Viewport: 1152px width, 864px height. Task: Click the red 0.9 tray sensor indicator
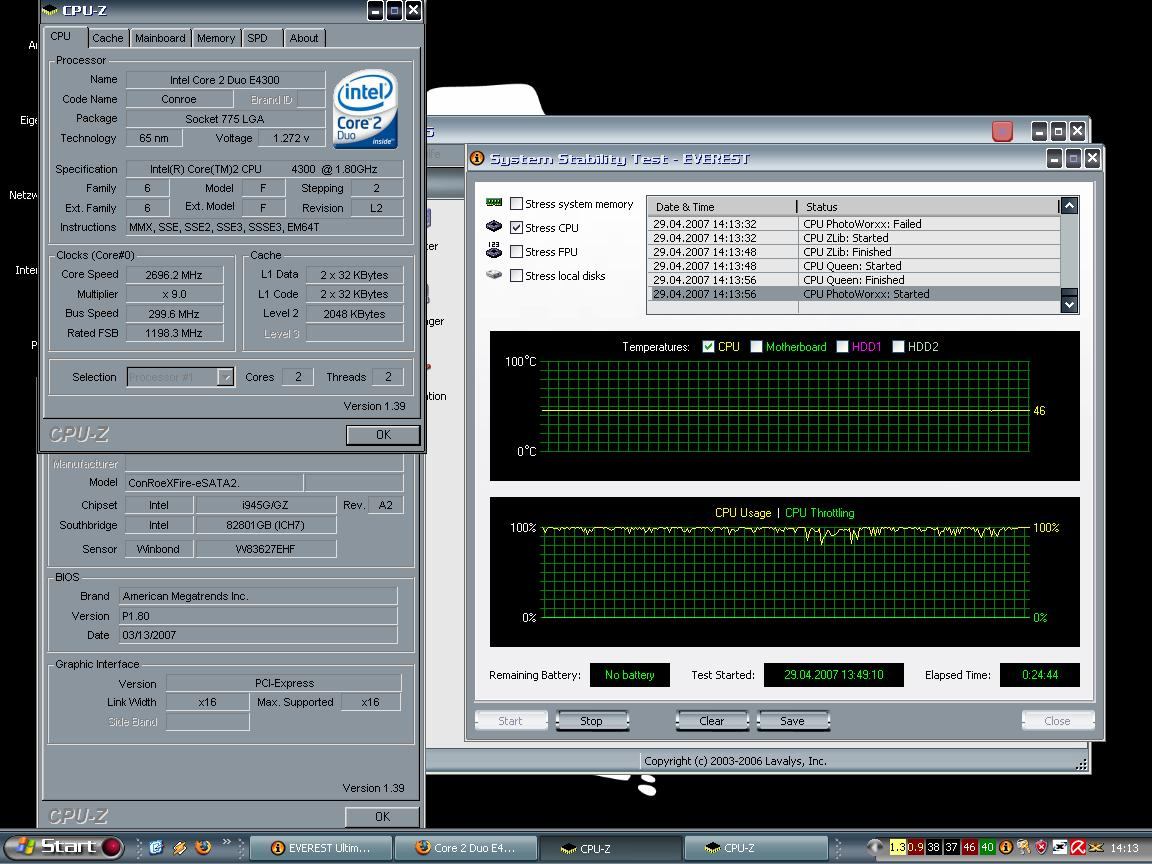(x=915, y=847)
